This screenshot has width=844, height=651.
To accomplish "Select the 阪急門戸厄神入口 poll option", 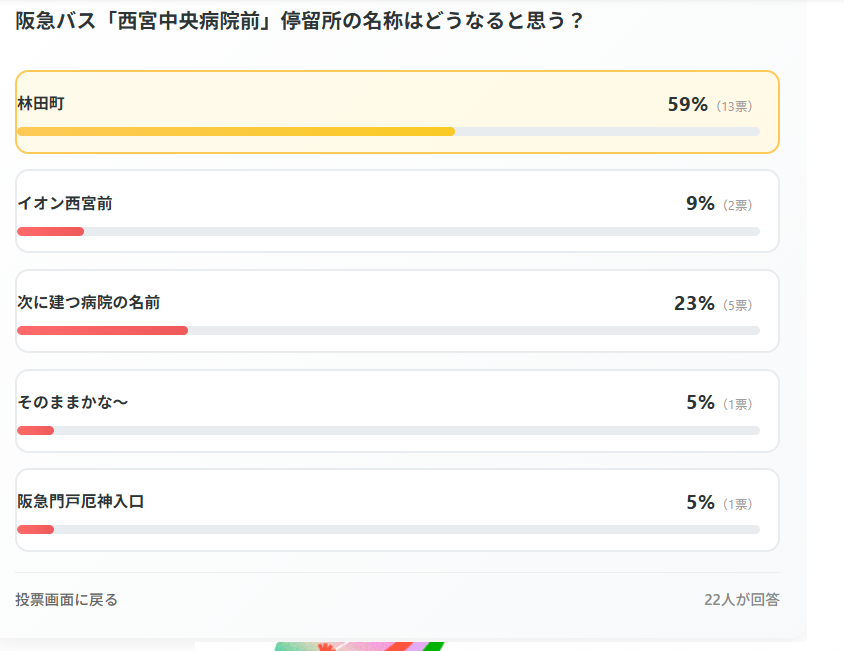I will (397, 510).
